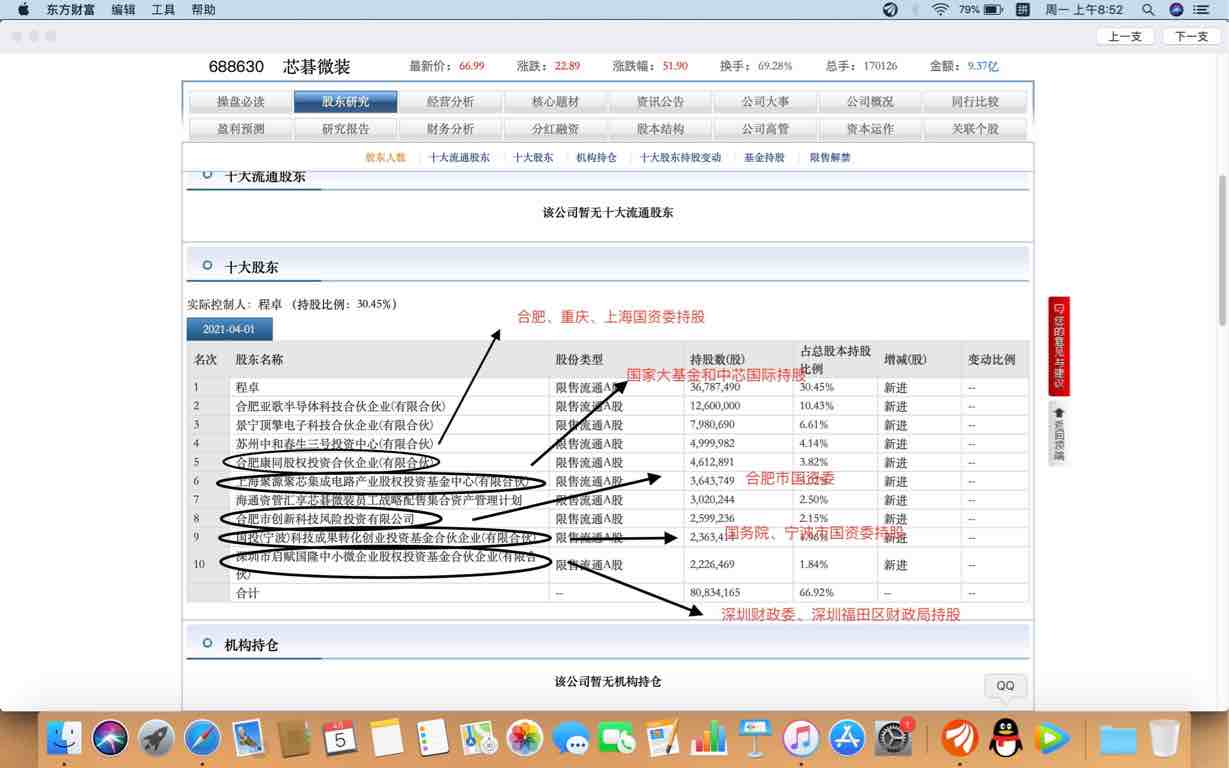Jump to 基金持股 section link
The height and width of the screenshot is (768, 1229).
[x=764, y=158]
